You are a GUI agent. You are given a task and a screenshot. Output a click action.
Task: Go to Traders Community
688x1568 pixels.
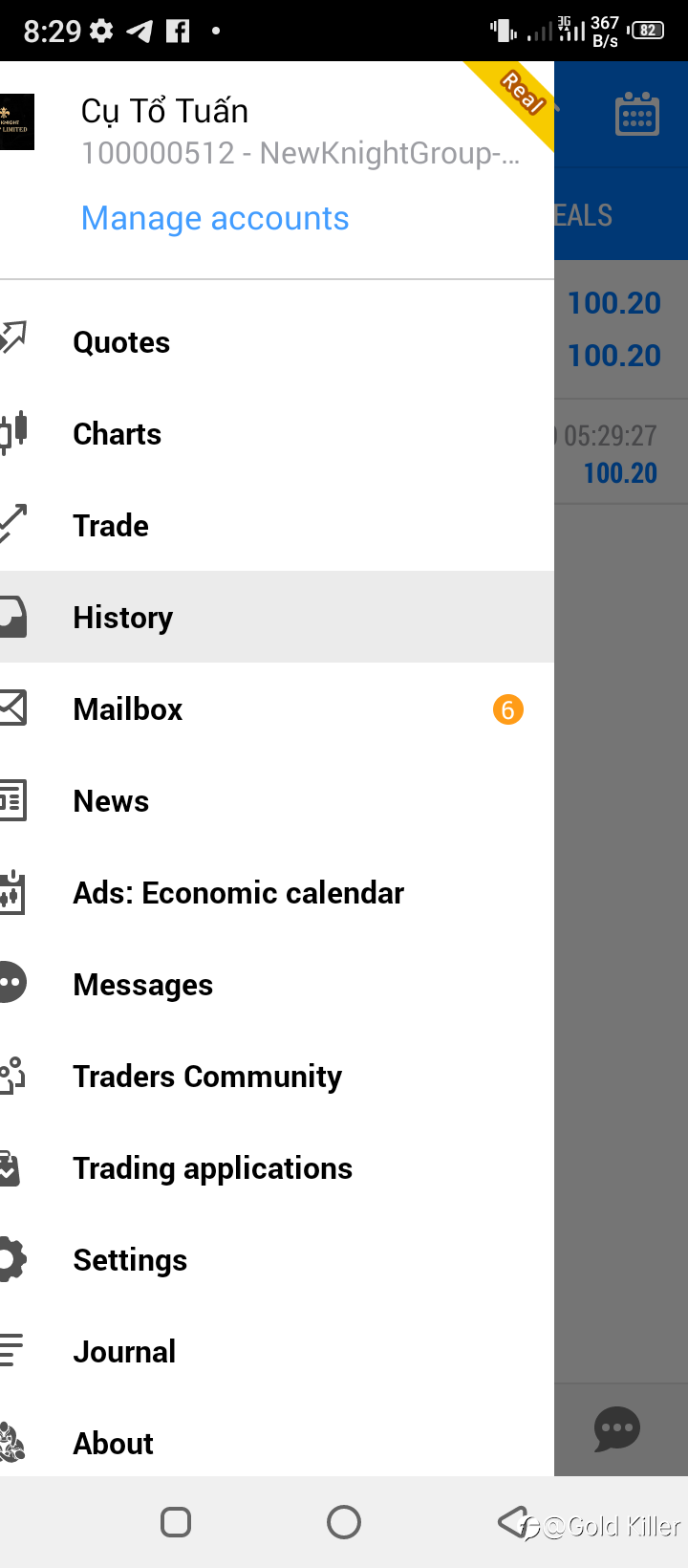[207, 1077]
